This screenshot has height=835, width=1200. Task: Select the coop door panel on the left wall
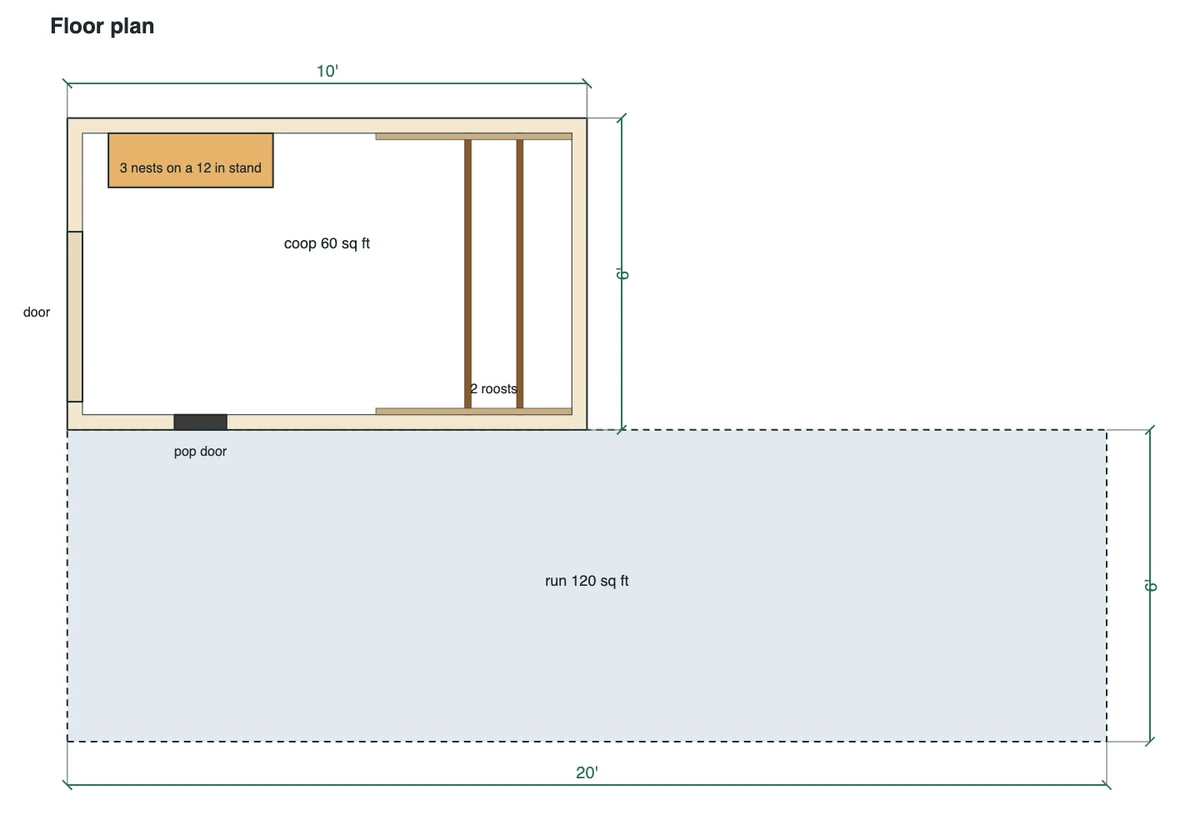click(75, 316)
